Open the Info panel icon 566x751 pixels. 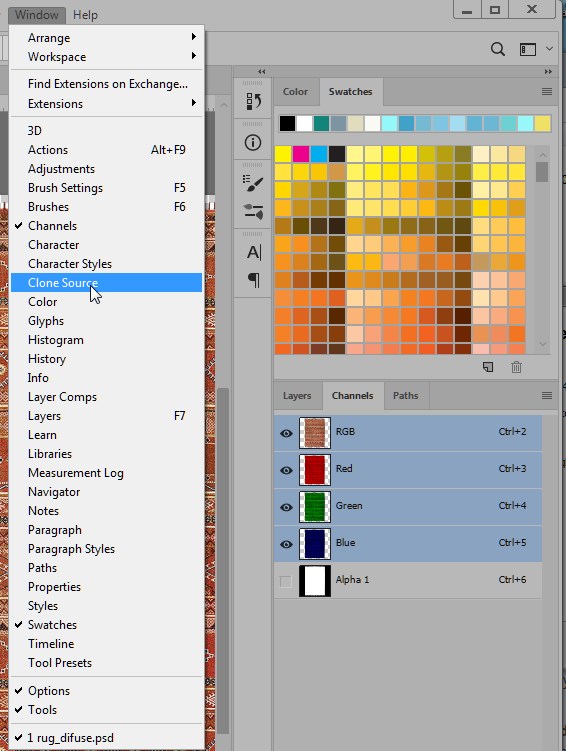pyautogui.click(x=253, y=143)
